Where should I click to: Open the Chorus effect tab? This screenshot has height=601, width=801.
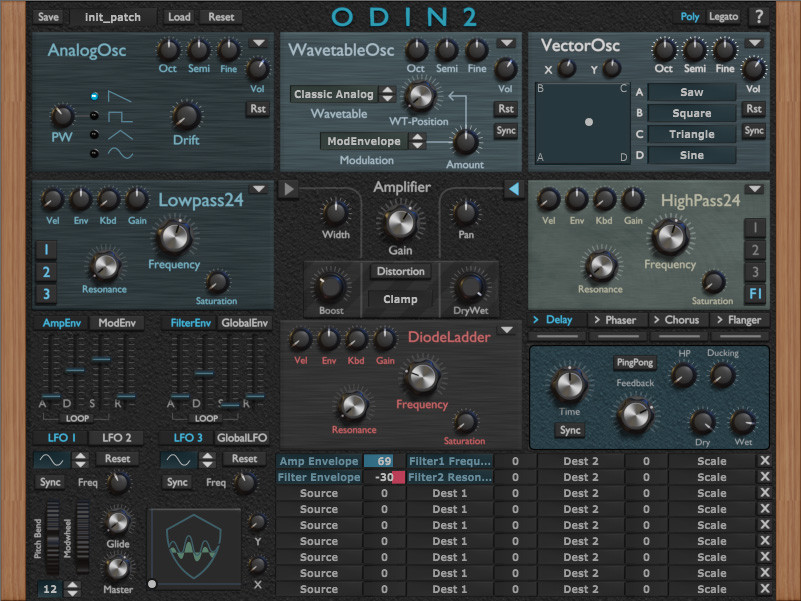coord(676,320)
